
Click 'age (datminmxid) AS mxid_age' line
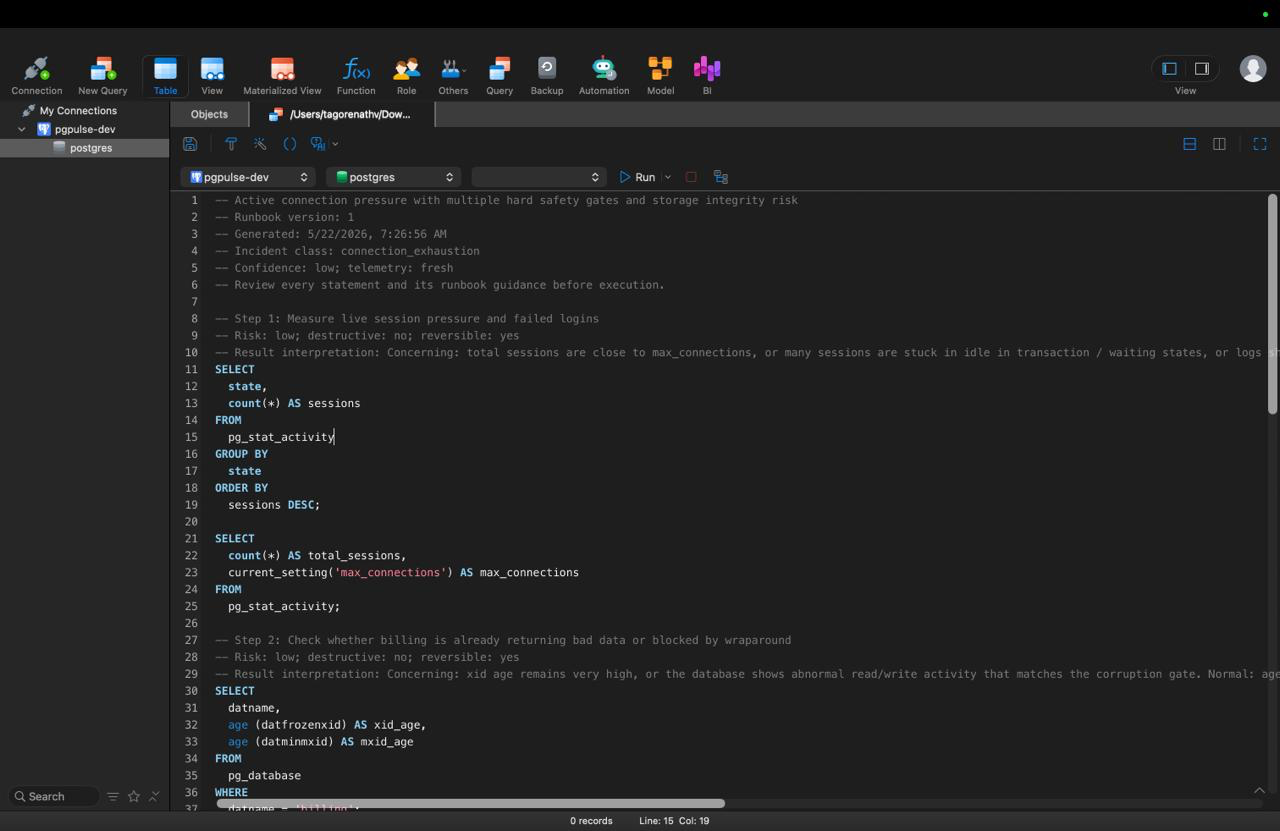pos(320,742)
